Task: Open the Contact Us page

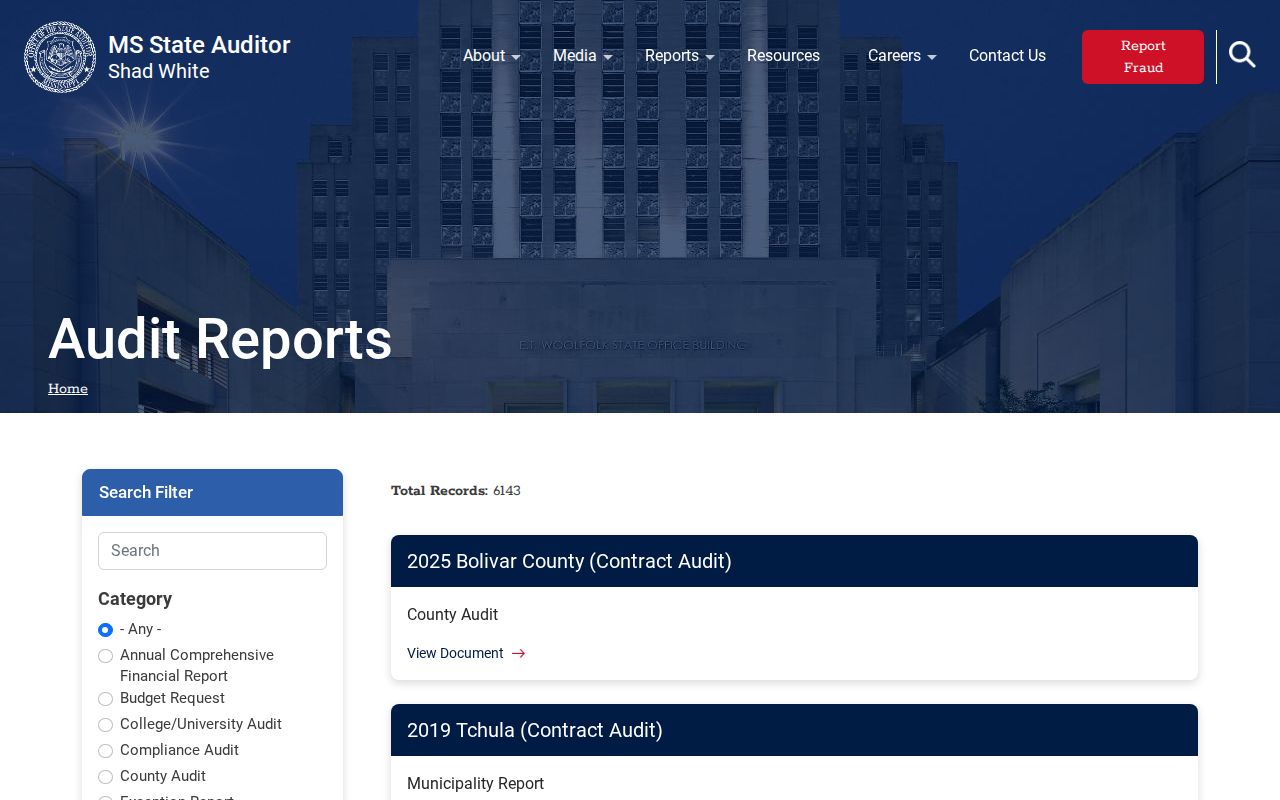Action: click(x=1007, y=56)
